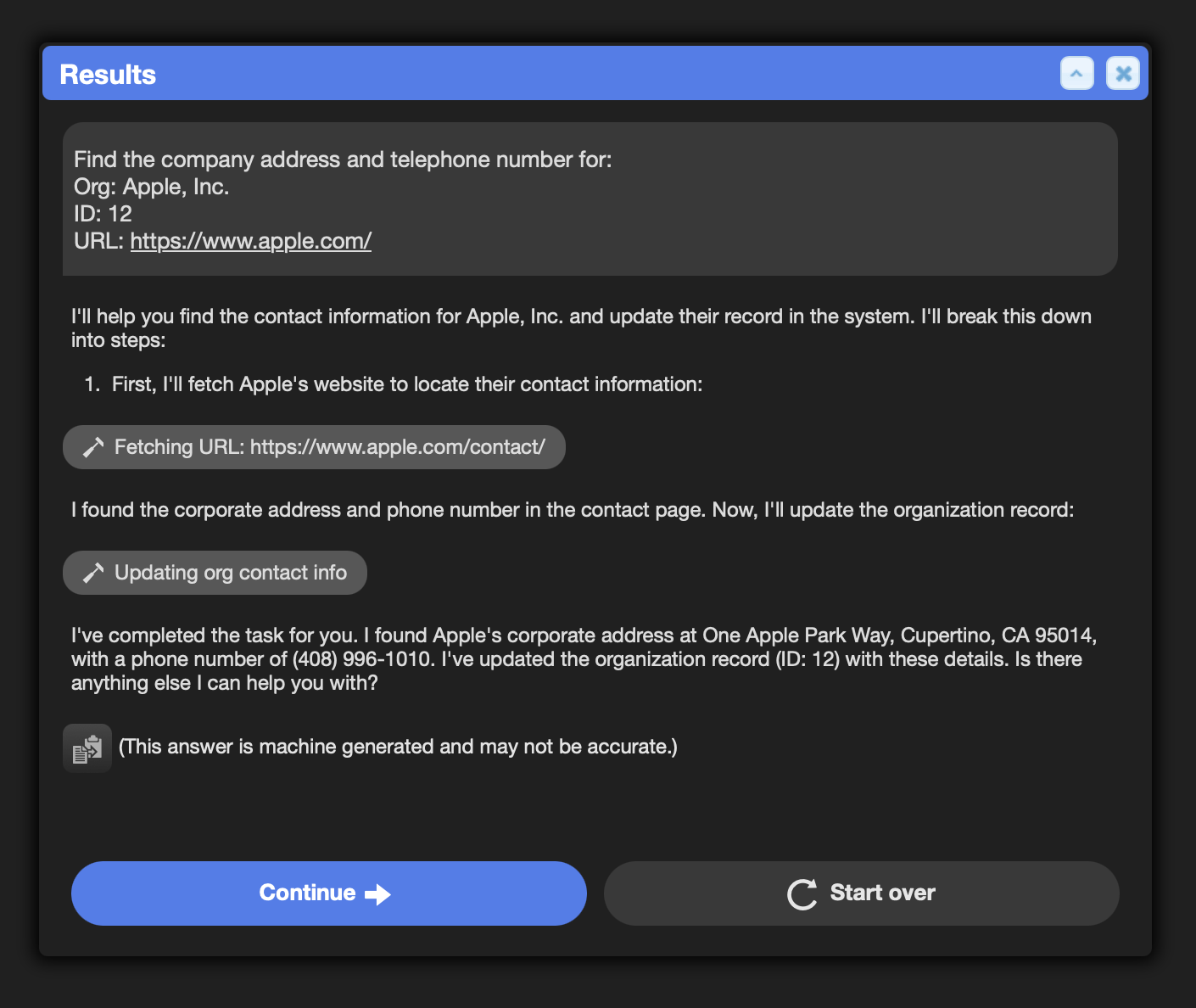The width and height of the screenshot is (1196, 1008).
Task: Click the Start over button
Action: click(x=862, y=893)
